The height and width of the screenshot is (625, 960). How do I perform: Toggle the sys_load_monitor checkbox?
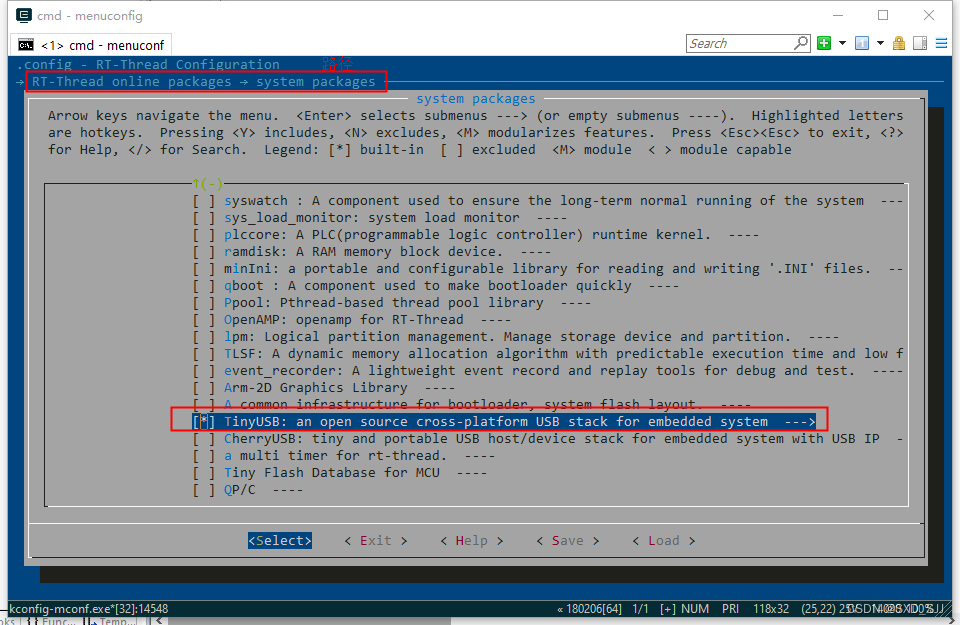tap(204, 218)
